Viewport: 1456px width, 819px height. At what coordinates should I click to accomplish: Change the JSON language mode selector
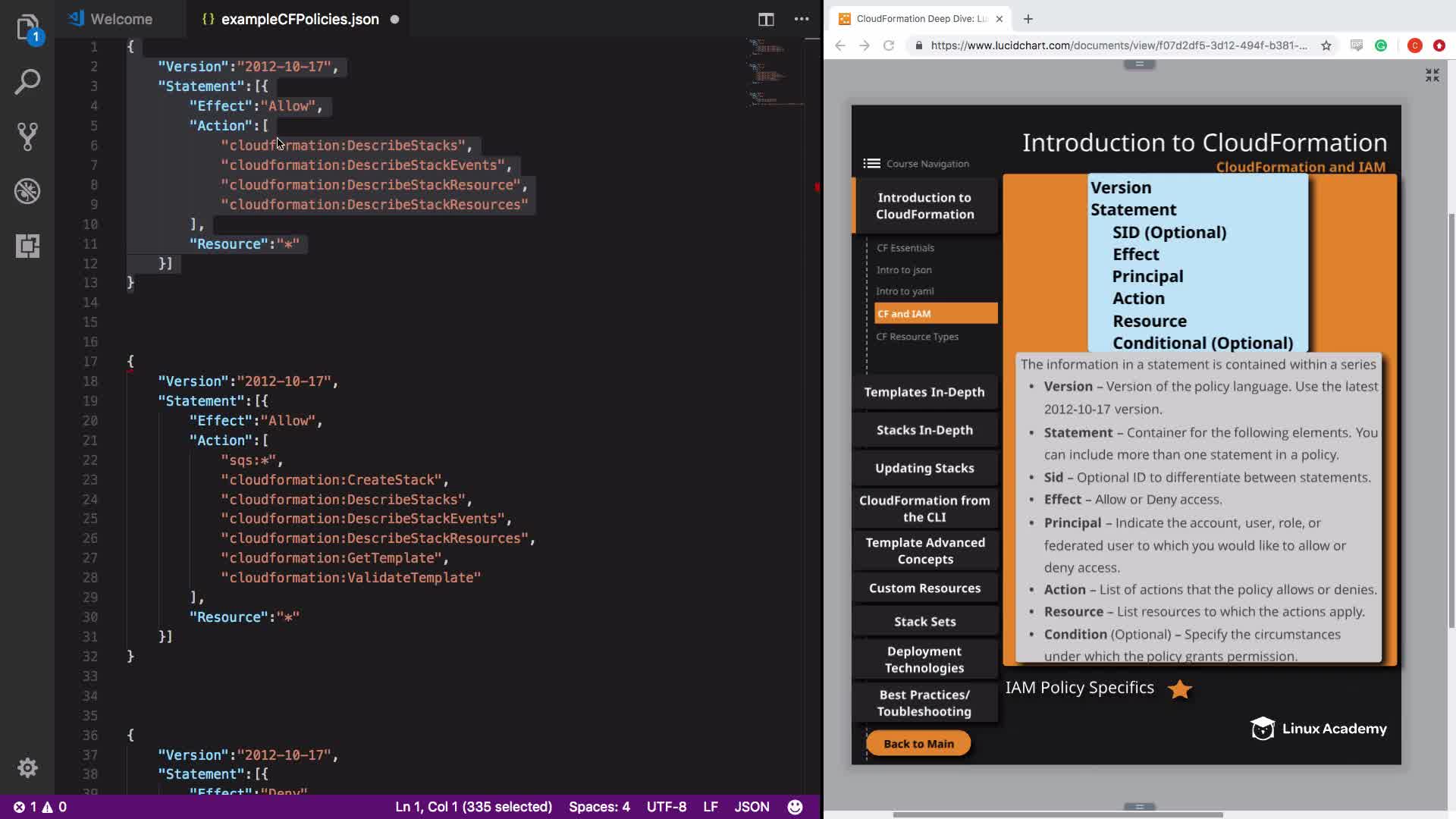(x=752, y=807)
